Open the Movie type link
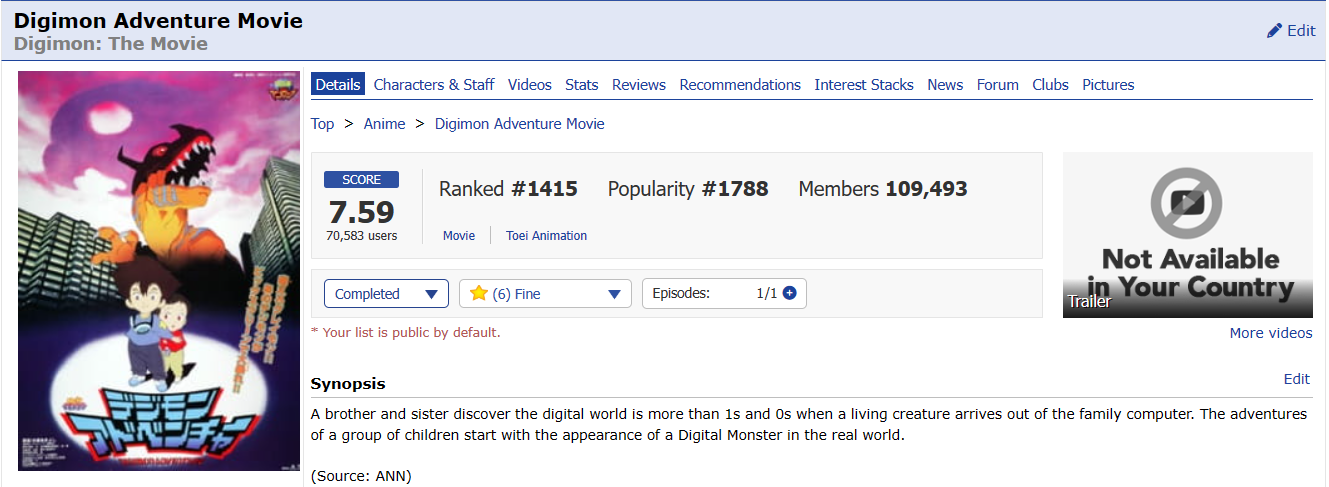The width and height of the screenshot is (1329, 487). (x=459, y=236)
